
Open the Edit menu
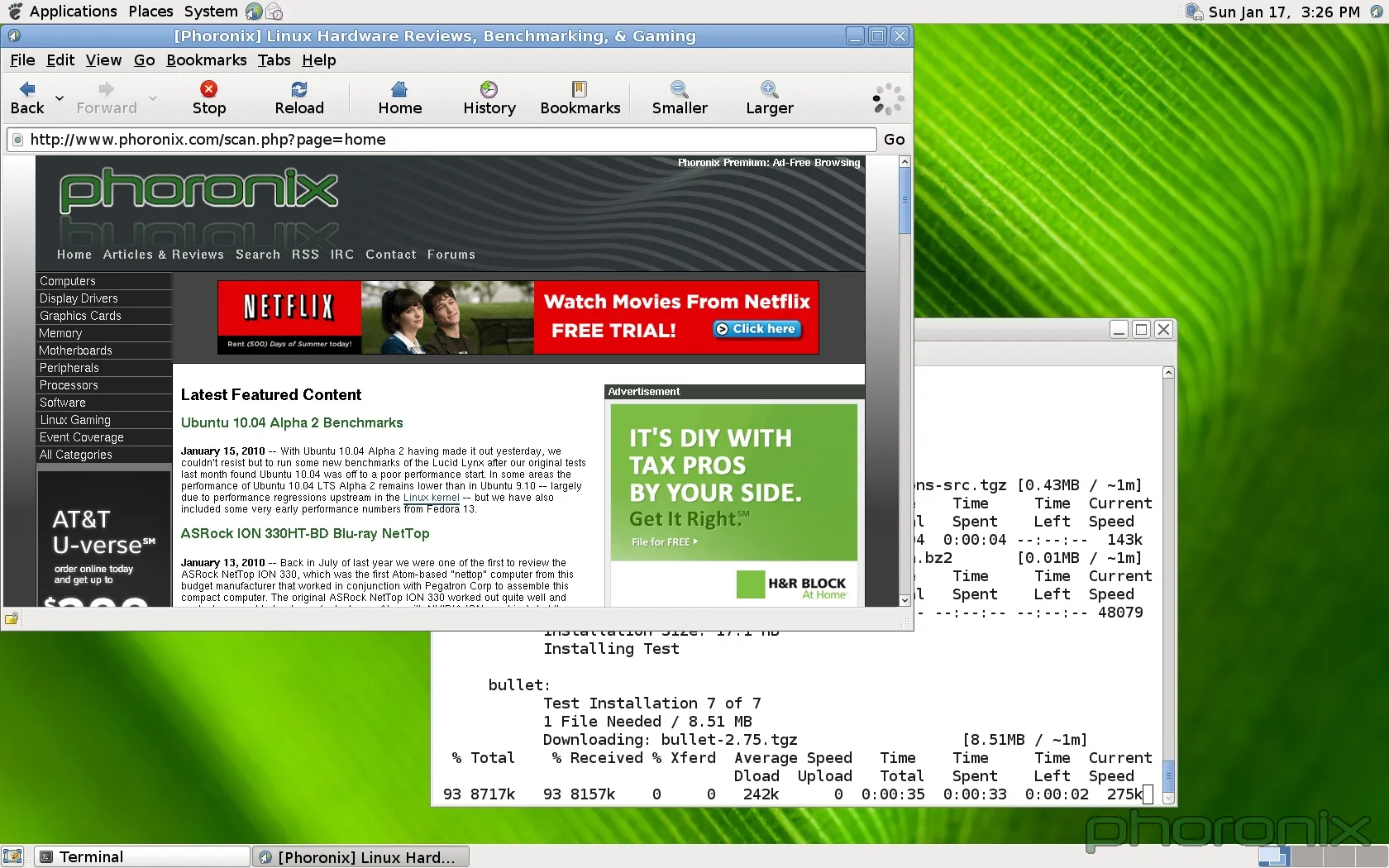click(60, 60)
